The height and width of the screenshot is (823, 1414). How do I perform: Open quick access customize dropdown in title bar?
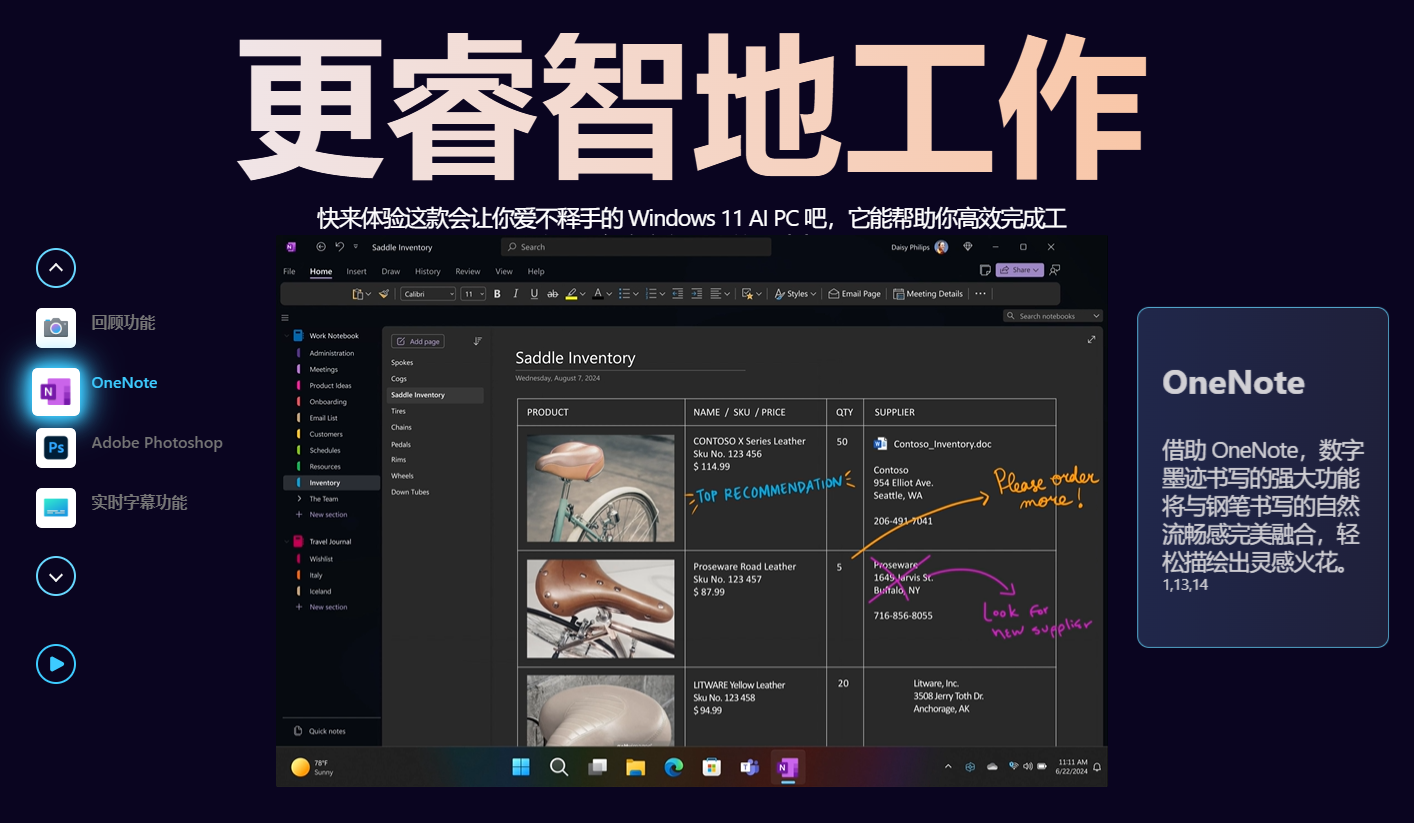[x=356, y=247]
